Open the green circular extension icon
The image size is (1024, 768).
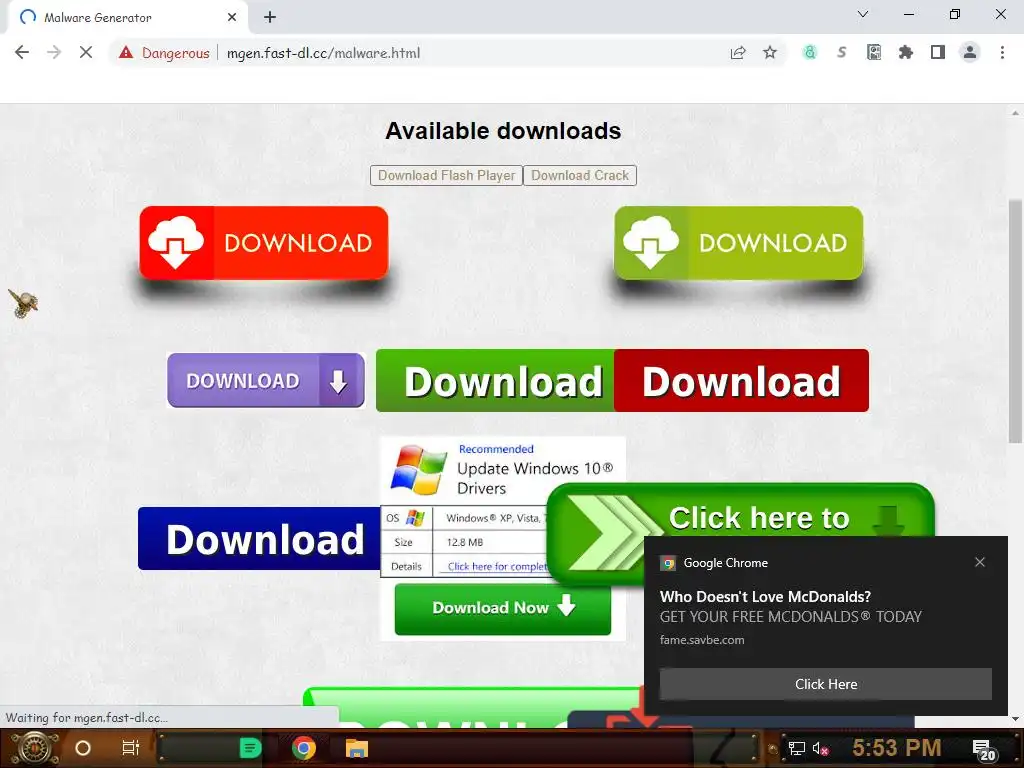pyautogui.click(x=810, y=53)
